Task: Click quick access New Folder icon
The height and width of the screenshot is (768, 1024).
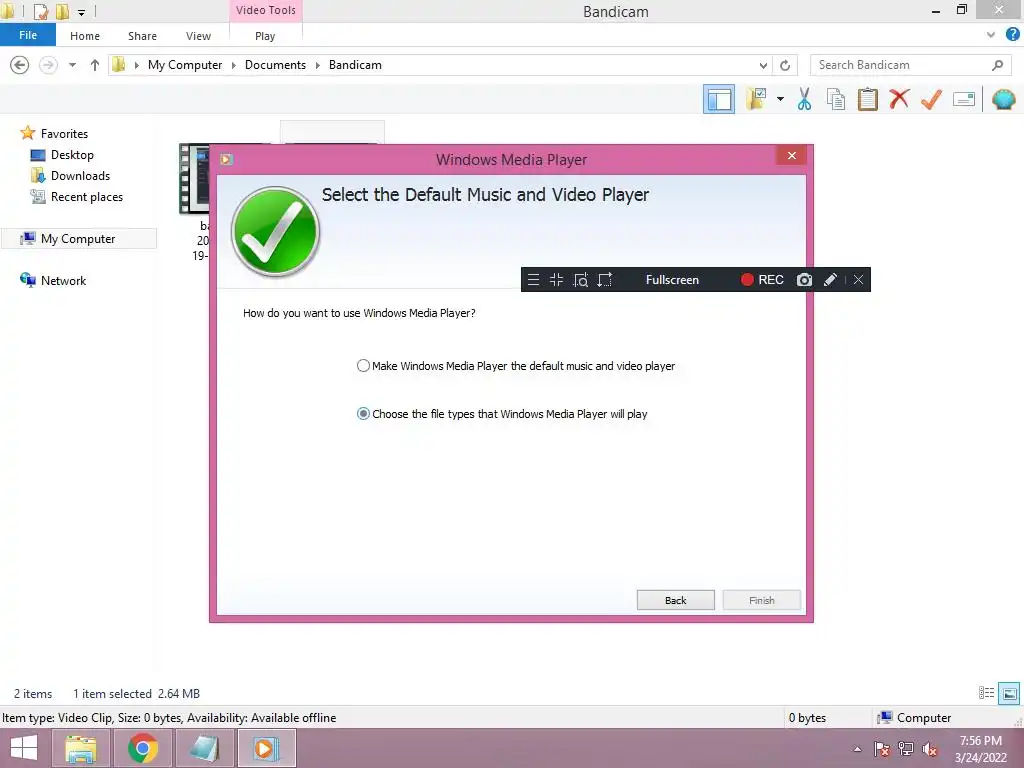Action: [x=62, y=11]
